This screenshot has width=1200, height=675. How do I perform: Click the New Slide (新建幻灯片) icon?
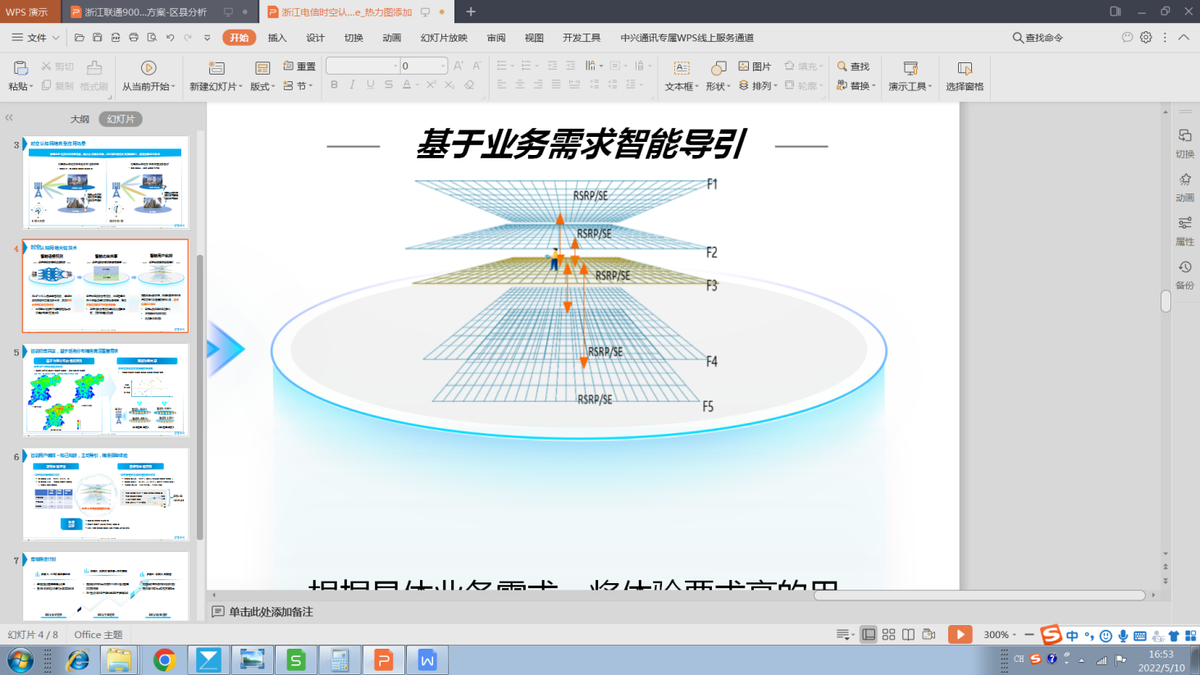point(215,68)
